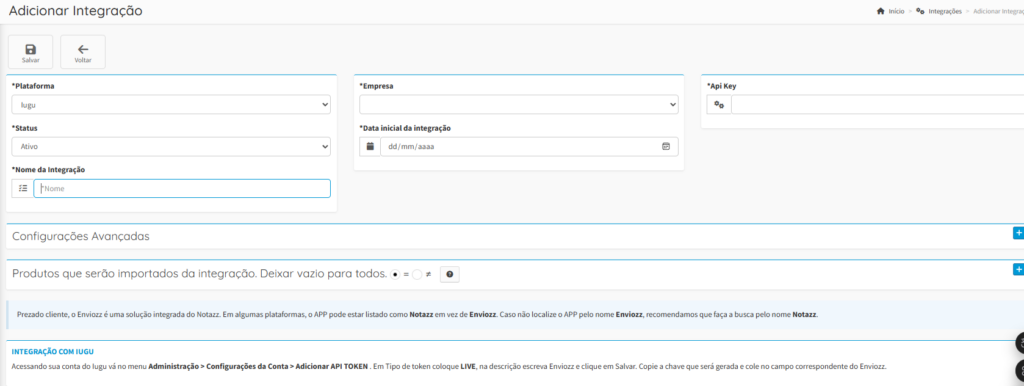Open the Empresa dropdown
Image resolution: width=1024 pixels, height=386 pixels.
tap(519, 105)
